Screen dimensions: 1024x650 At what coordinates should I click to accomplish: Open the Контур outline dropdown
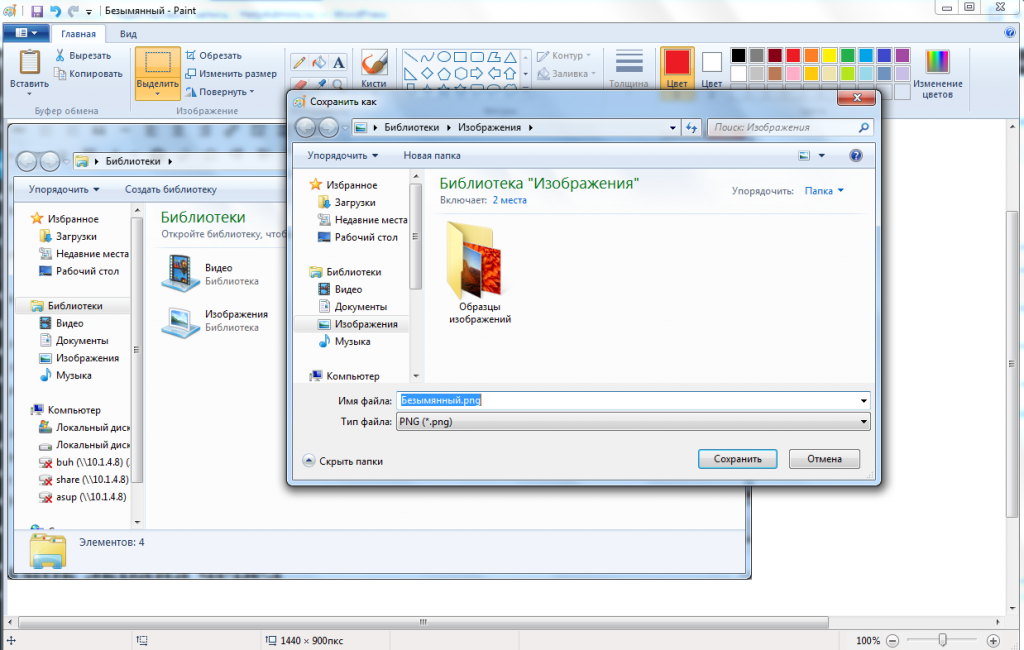(x=564, y=56)
